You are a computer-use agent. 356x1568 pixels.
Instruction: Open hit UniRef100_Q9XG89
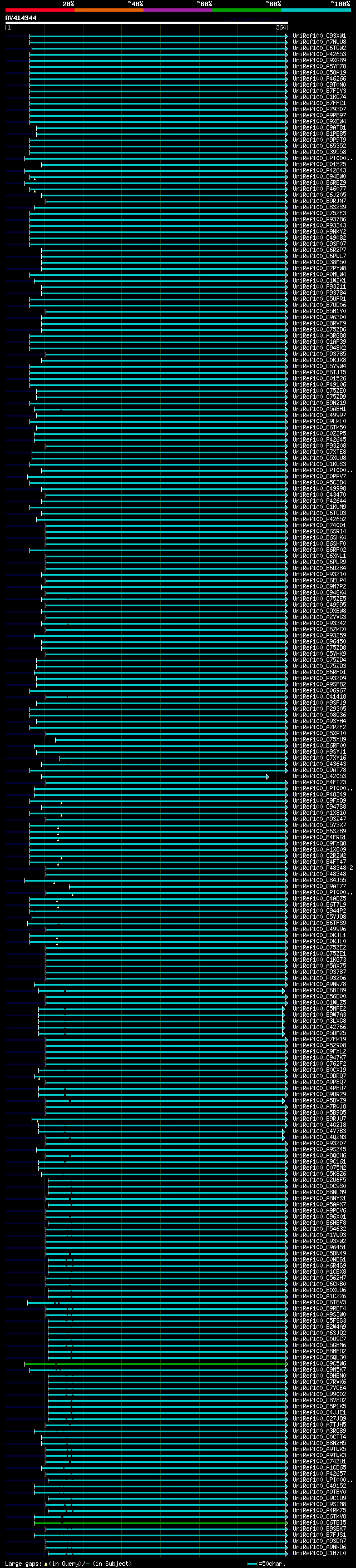[319, 60]
